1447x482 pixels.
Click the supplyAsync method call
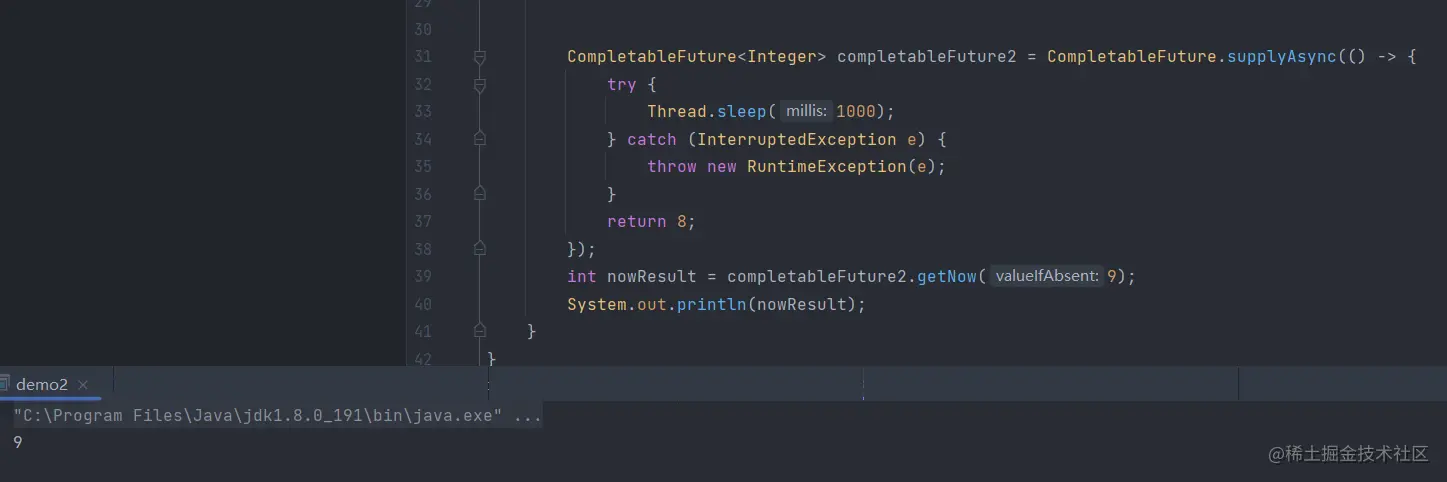click(x=1282, y=57)
